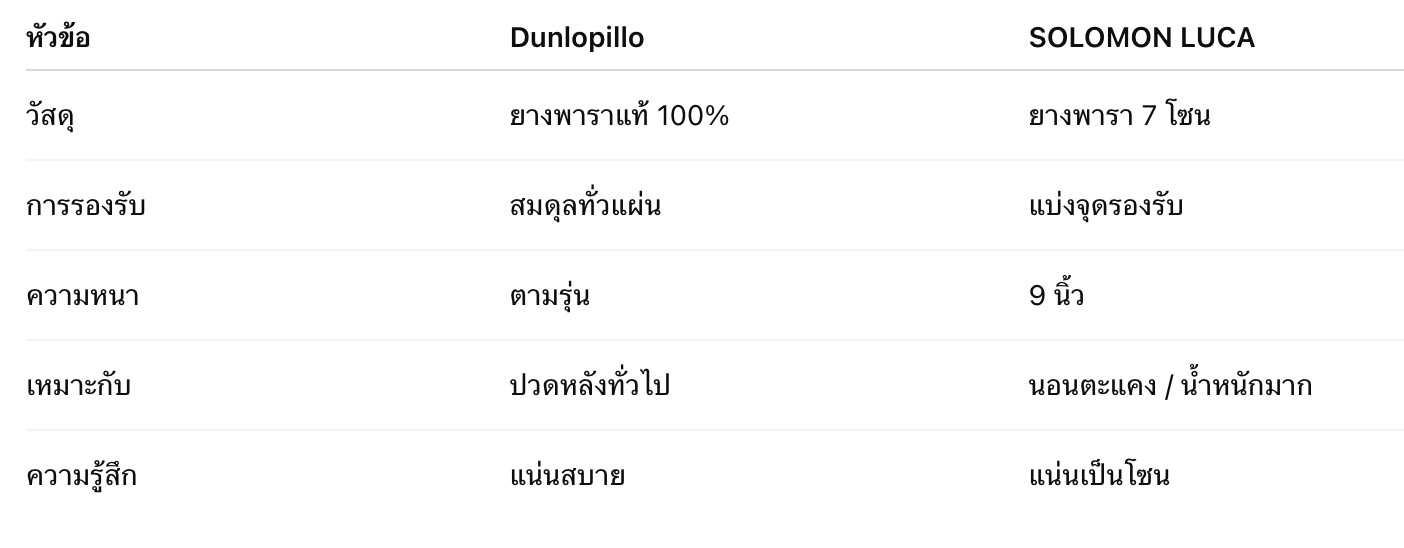Select the ปวดหลังทั่วไป cell
Screen dimensions: 1404x548
click(589, 386)
